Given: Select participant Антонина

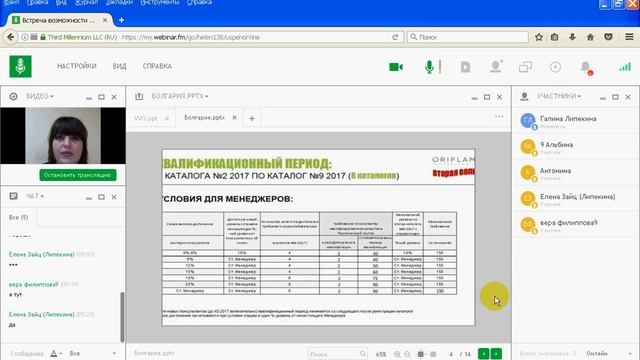Looking at the screenshot, I should 576,174.
